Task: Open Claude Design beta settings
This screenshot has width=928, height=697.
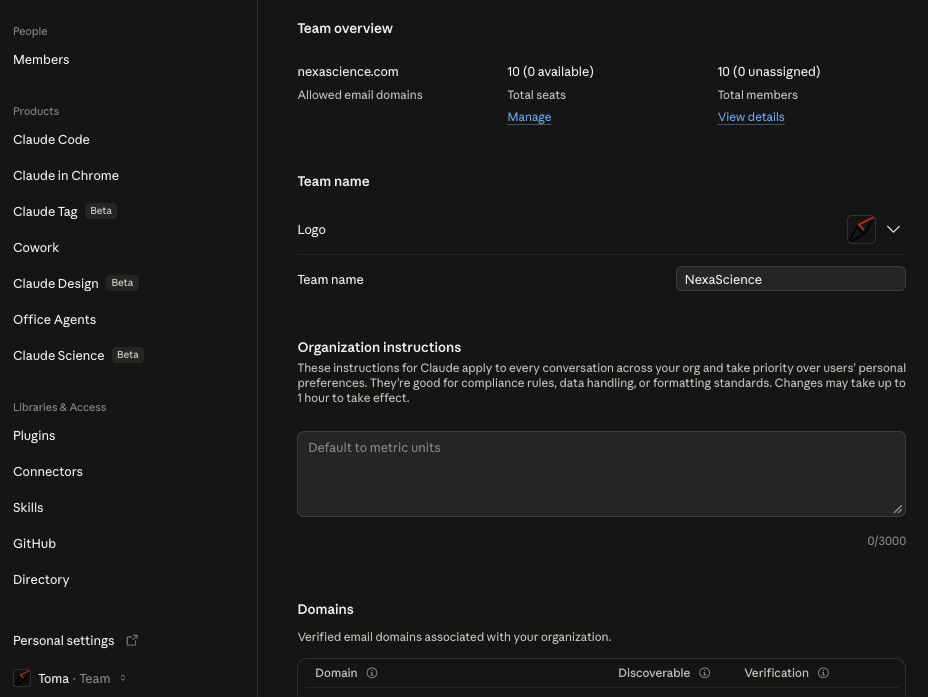Action: pos(56,283)
